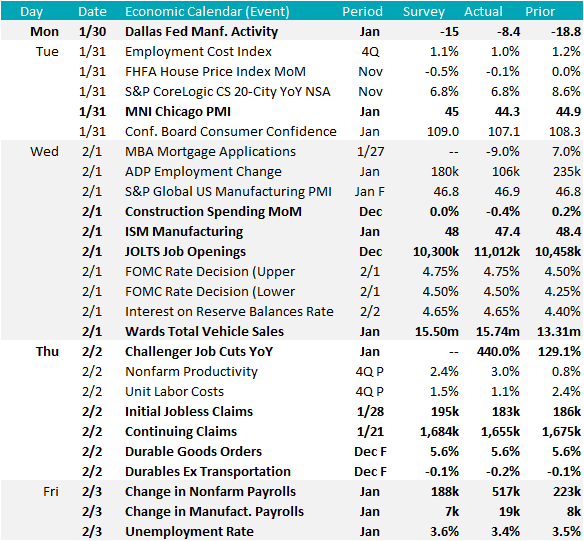
Task: Select the Prior column header
Action: pyautogui.click(x=540, y=12)
